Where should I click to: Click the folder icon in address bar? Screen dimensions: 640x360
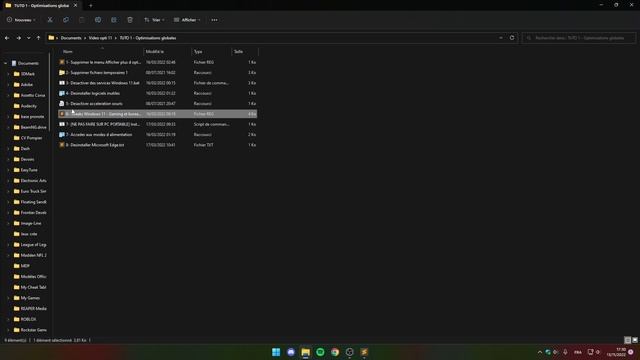51,38
